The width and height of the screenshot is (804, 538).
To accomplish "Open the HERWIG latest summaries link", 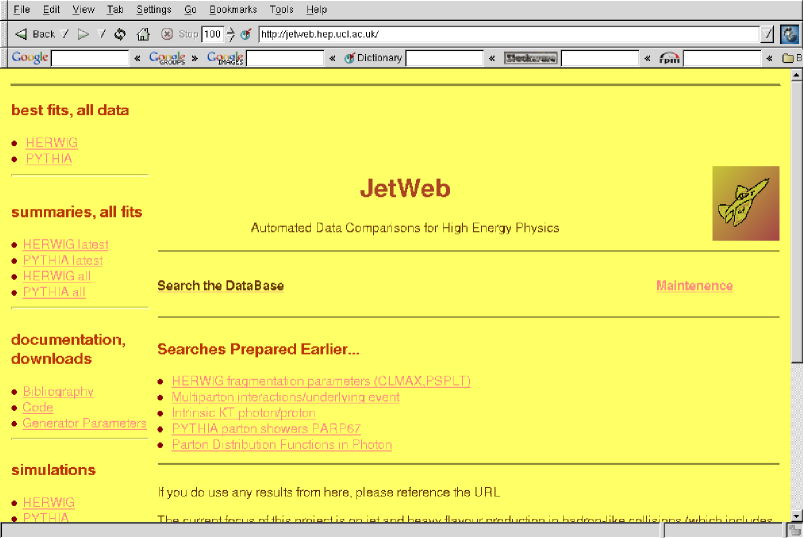I will [x=66, y=244].
